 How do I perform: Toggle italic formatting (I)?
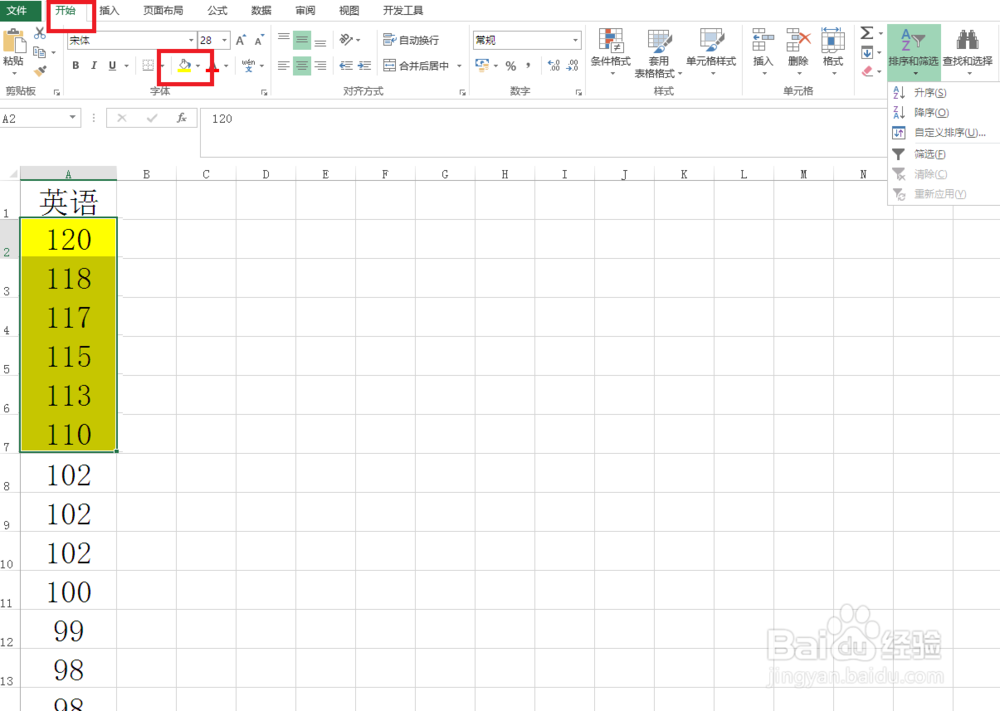pos(94,65)
